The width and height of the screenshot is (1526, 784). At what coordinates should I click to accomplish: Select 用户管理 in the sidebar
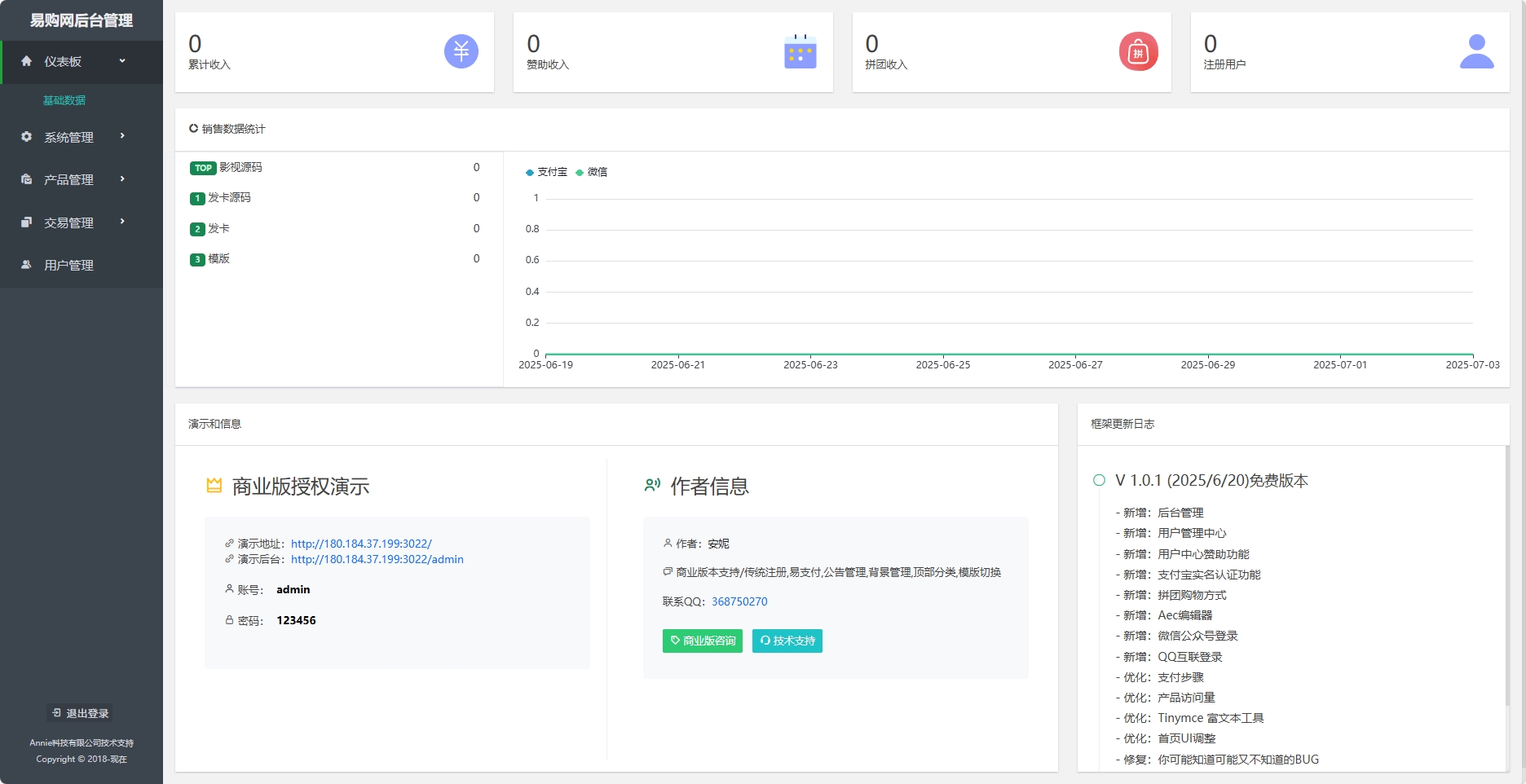pos(69,264)
